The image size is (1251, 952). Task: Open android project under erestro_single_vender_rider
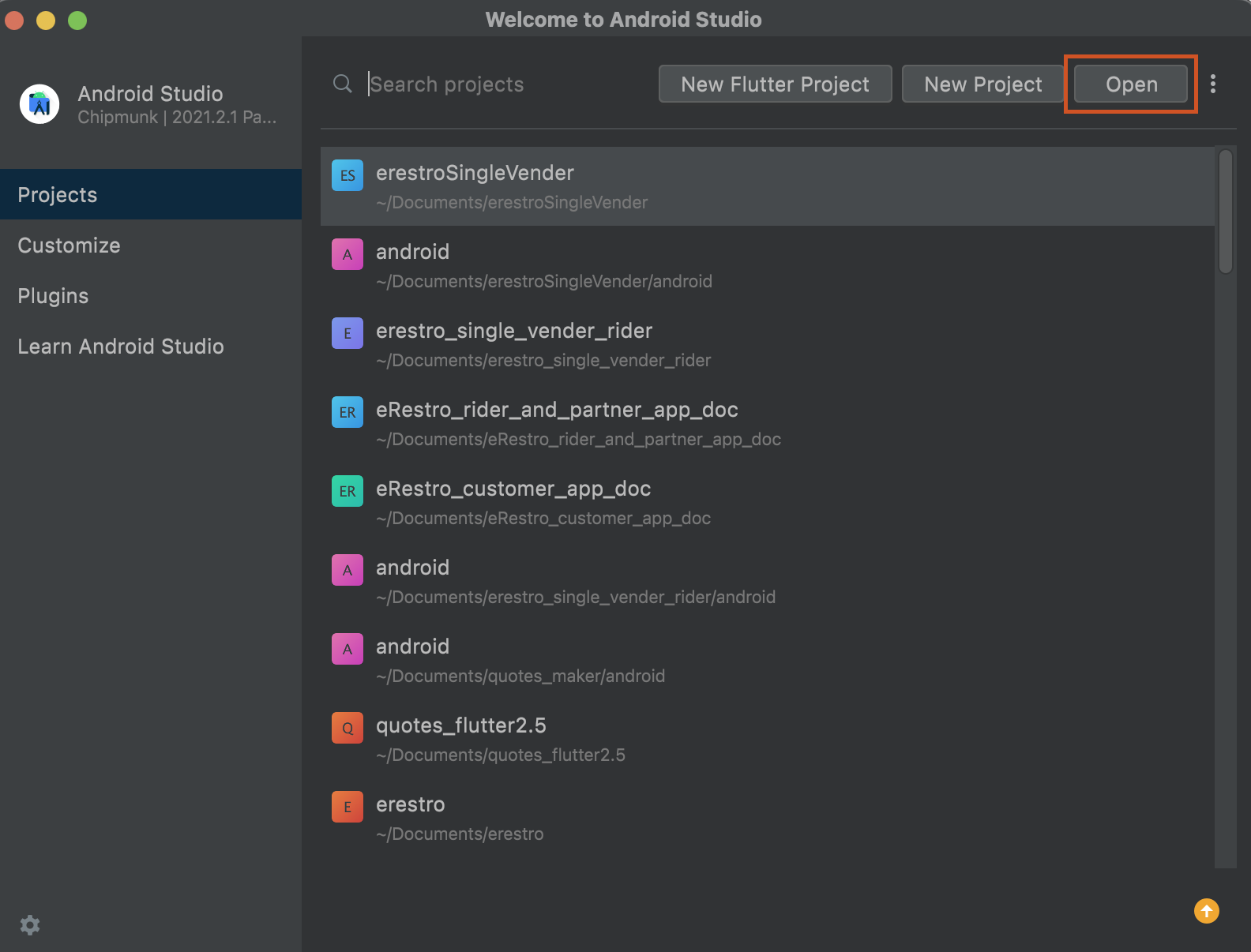click(x=768, y=581)
